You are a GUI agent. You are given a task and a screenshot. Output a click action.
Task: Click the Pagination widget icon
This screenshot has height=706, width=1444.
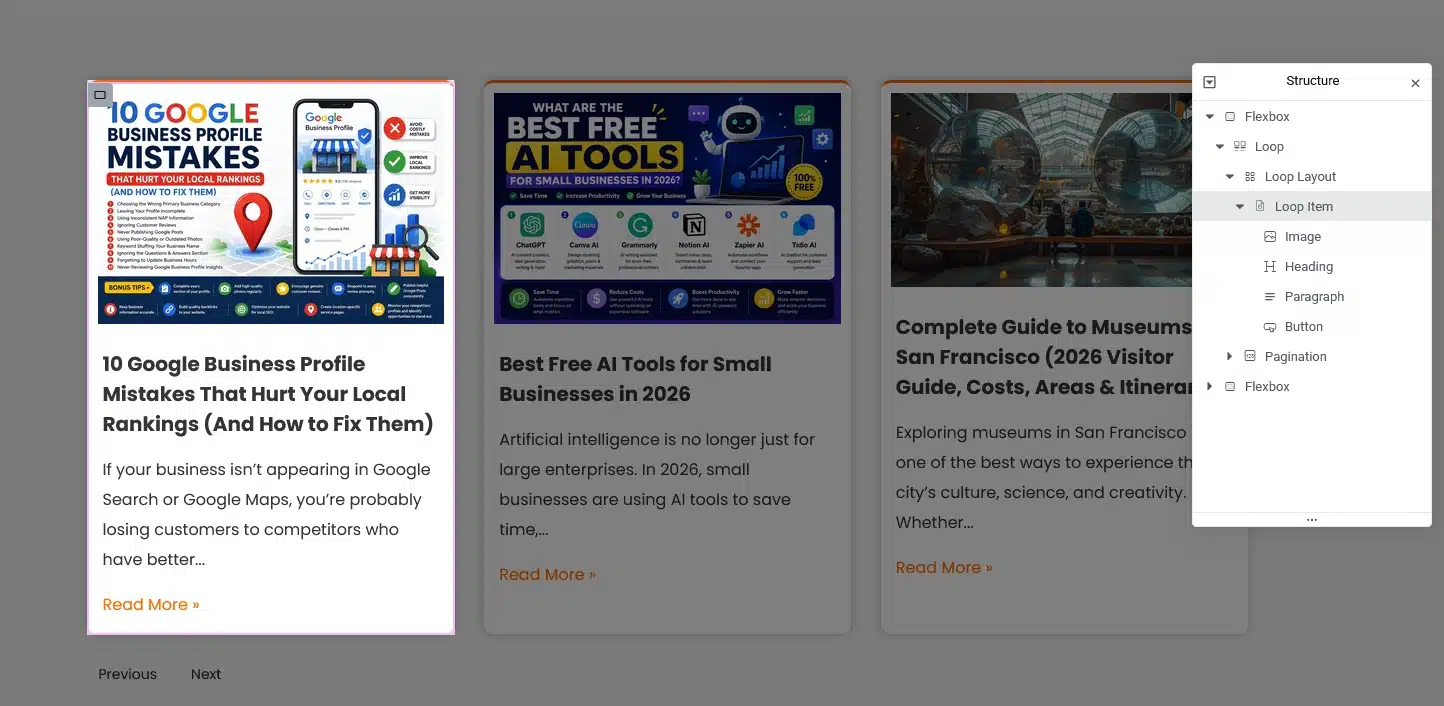1250,357
